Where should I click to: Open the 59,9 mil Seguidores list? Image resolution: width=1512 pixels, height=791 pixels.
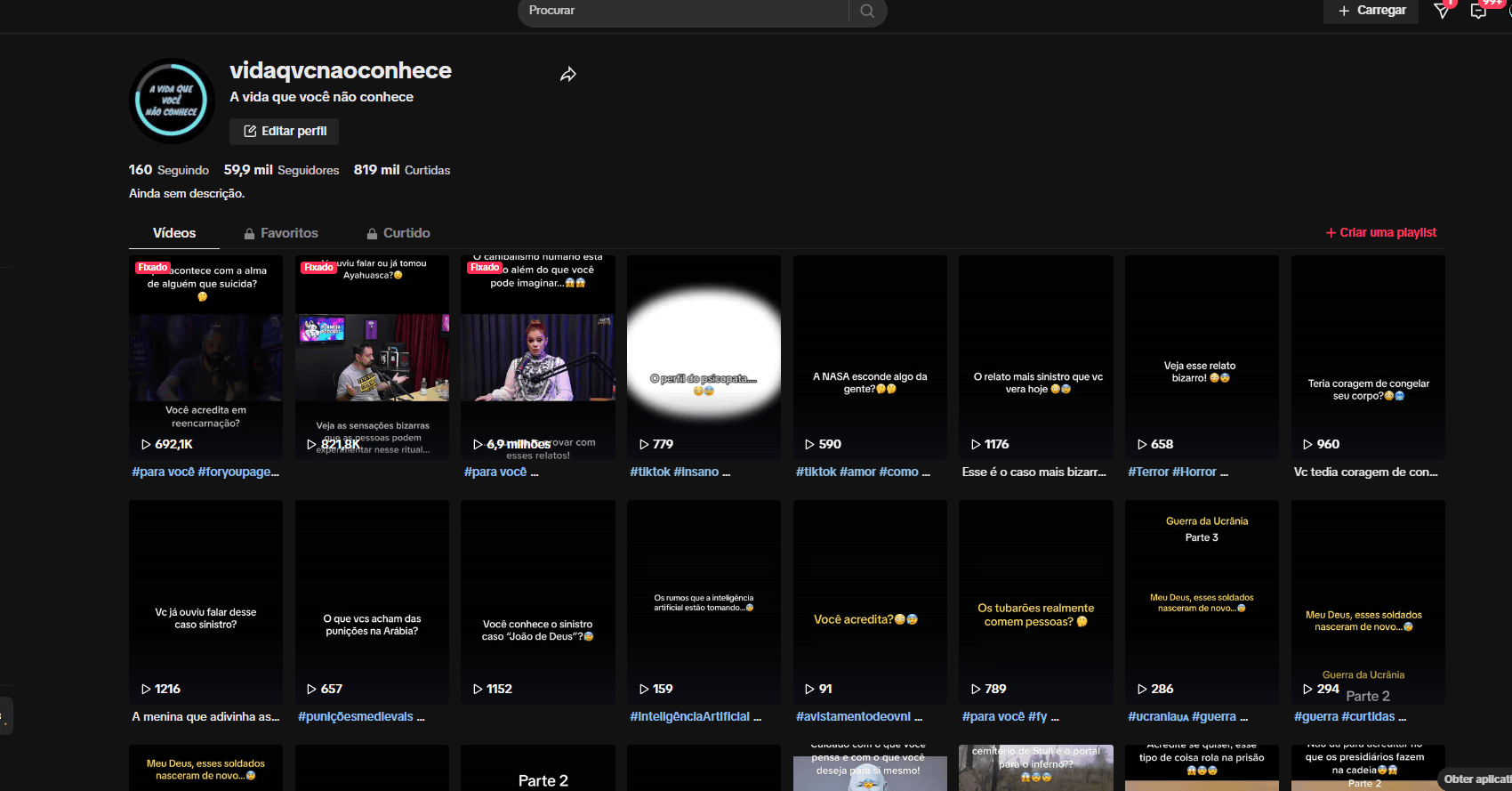click(281, 170)
